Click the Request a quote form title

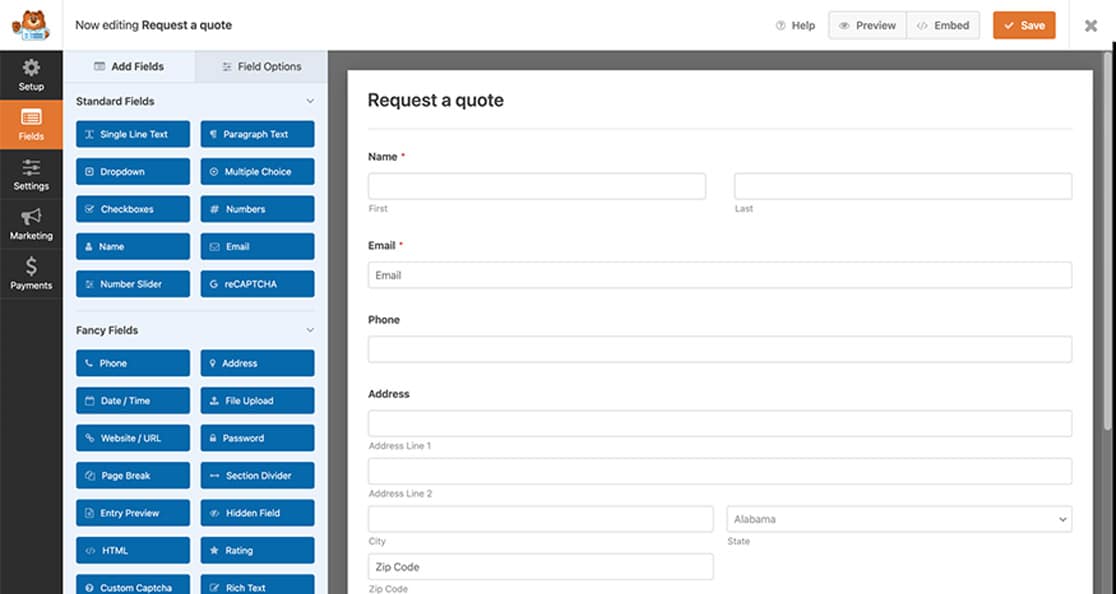point(436,100)
